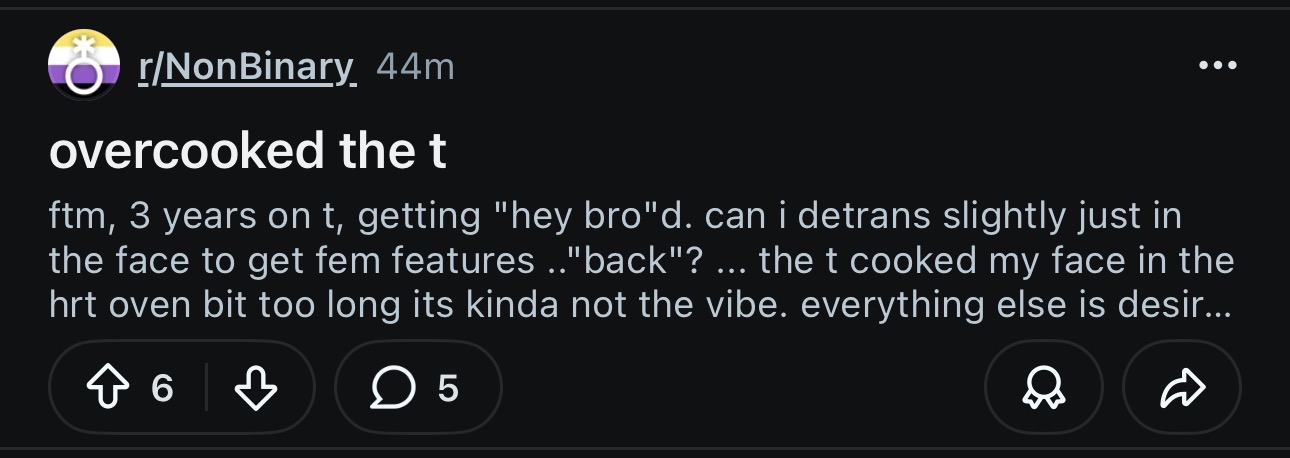Tap the NonBinary community avatar
The width and height of the screenshot is (1290, 458).
(84, 65)
